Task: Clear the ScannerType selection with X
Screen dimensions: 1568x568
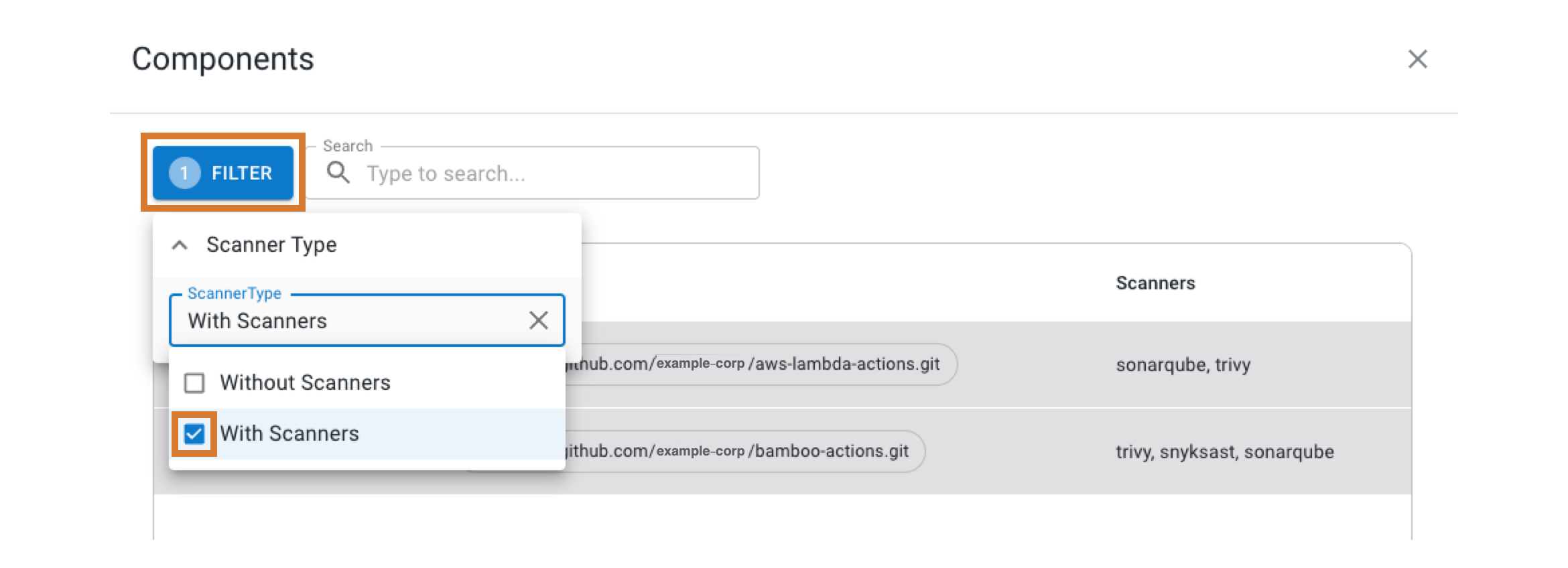Action: [x=538, y=321]
